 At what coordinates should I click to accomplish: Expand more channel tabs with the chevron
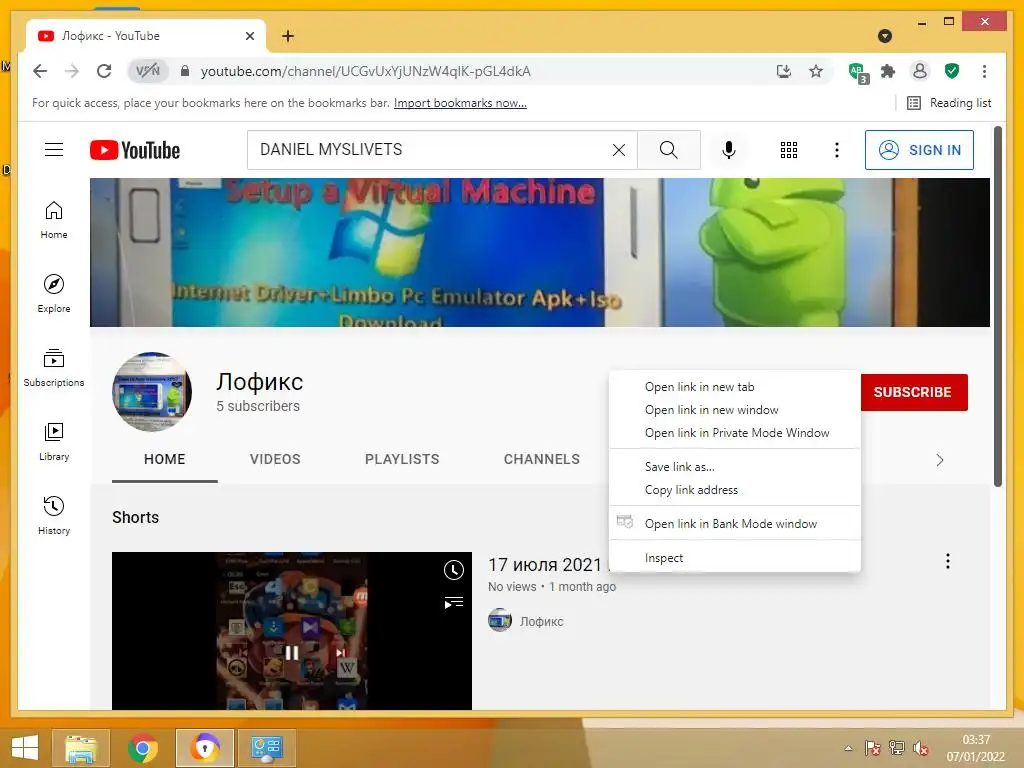939,460
